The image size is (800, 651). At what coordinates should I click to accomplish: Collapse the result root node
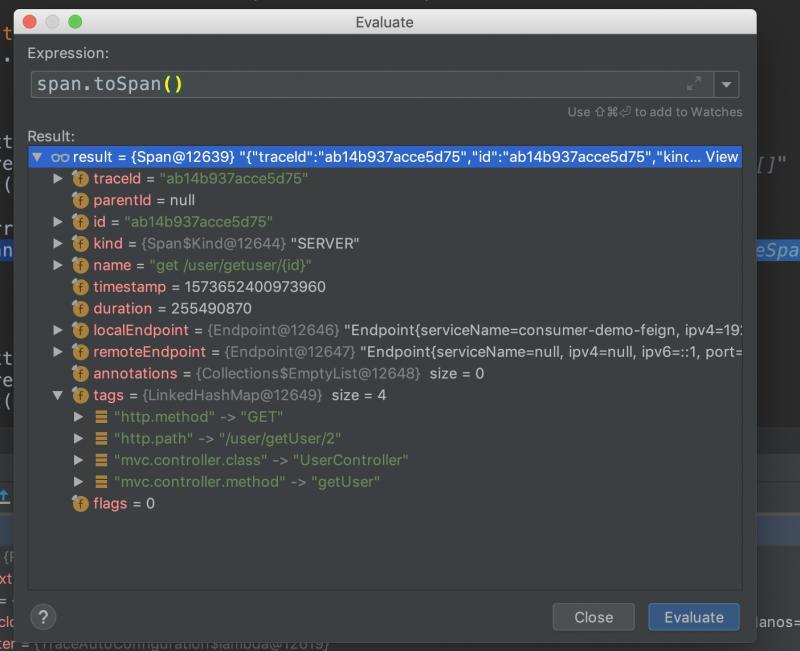coord(37,157)
